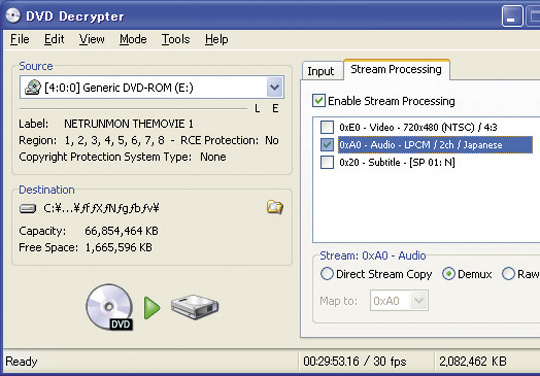540x376 pixels.
Task: Select the Stream Processing tab
Action: tap(396, 69)
